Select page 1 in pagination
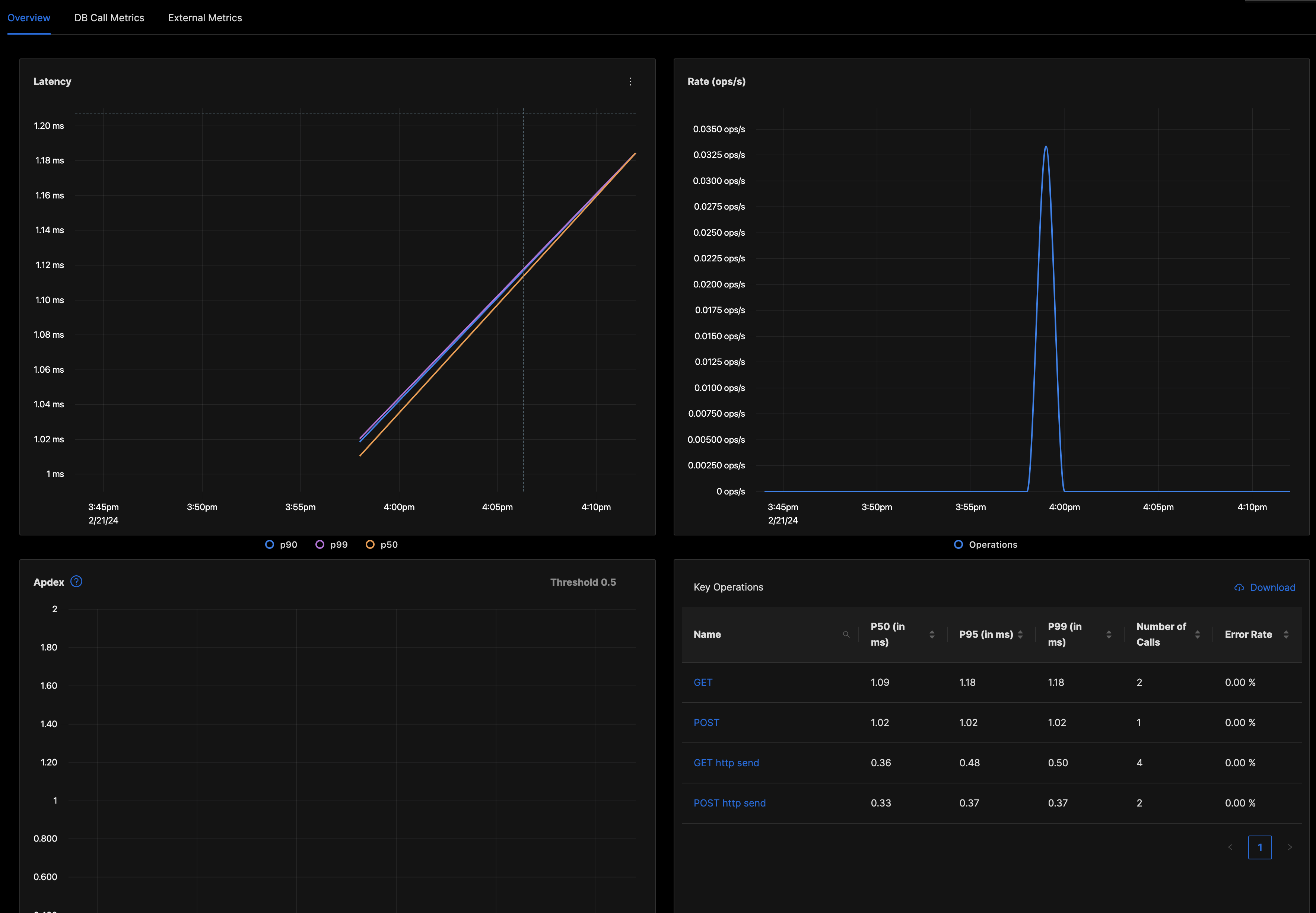This screenshot has width=1316, height=913. [x=1260, y=847]
